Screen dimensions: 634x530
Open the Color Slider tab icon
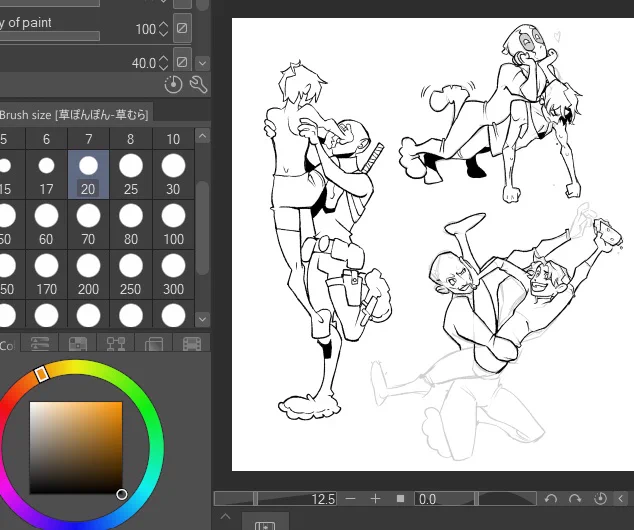pos(40,343)
